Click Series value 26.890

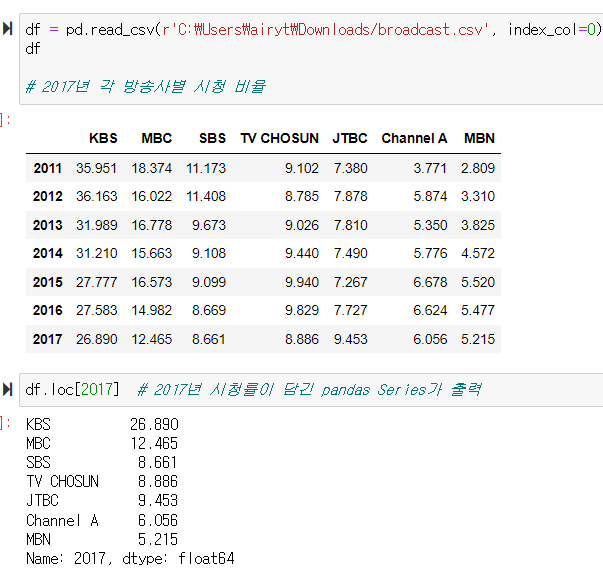[x=154, y=424]
